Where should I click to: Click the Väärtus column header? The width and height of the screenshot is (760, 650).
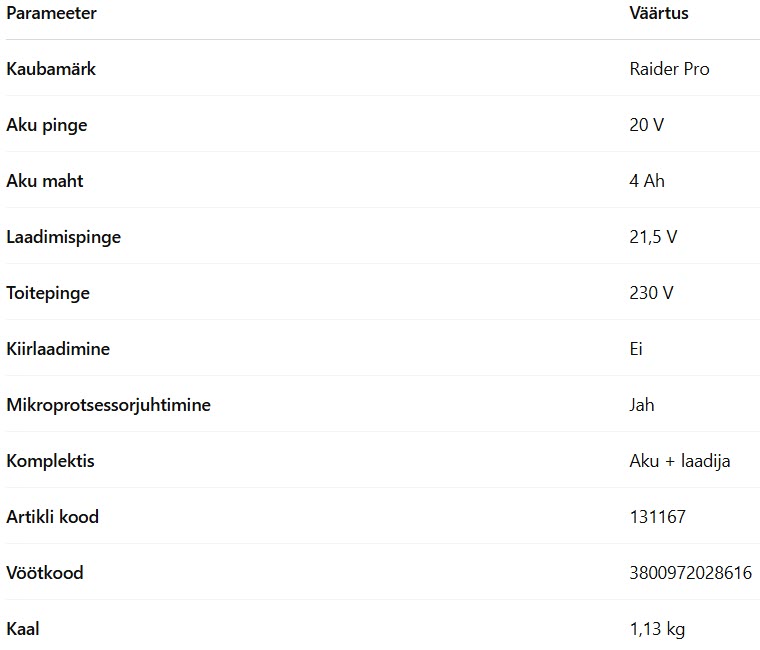click(x=659, y=13)
